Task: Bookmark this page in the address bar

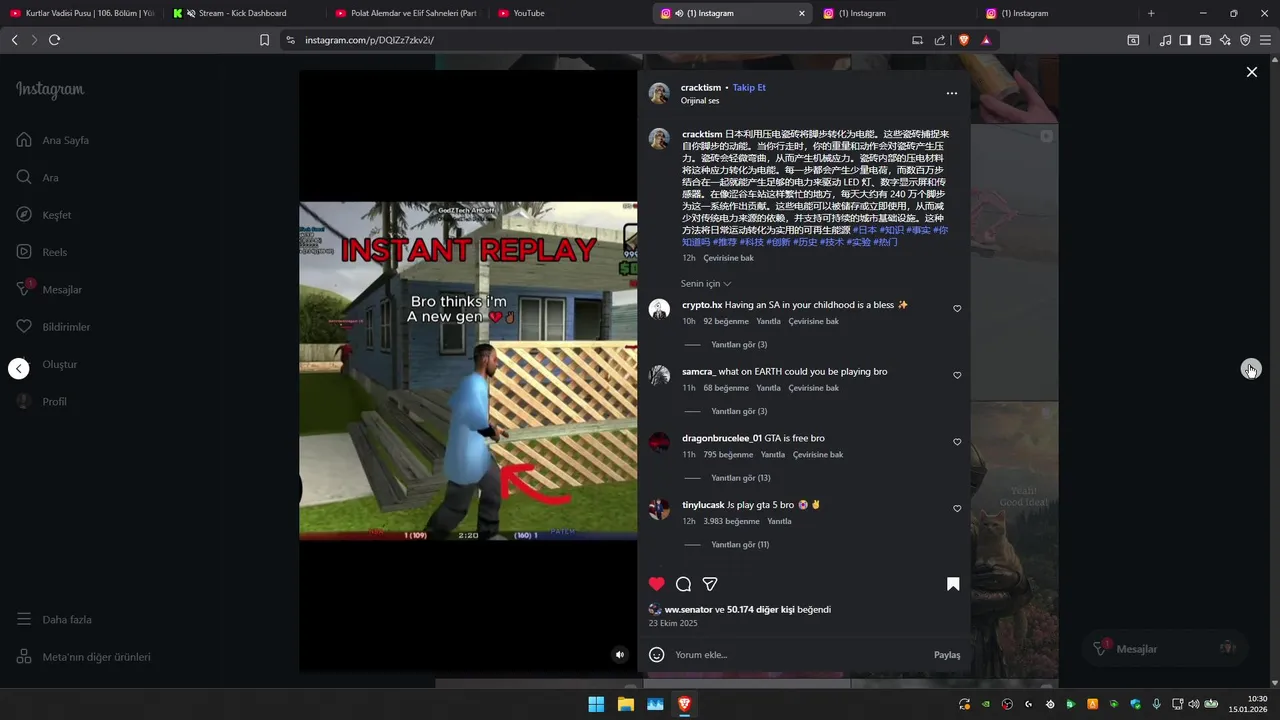Action: point(264,40)
